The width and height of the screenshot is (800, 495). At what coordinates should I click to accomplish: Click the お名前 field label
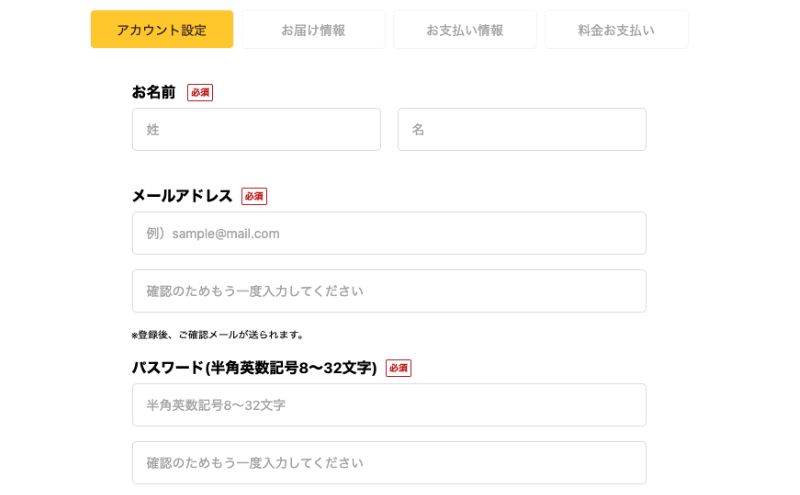click(x=154, y=92)
